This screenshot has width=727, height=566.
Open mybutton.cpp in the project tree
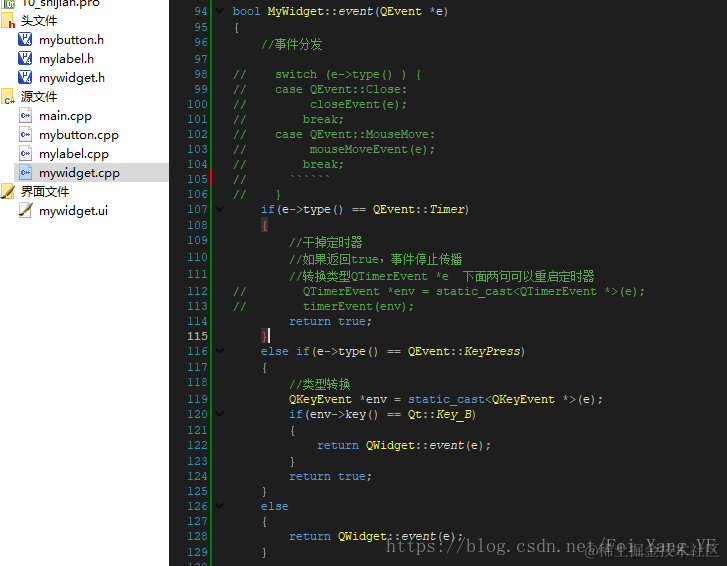(79, 135)
